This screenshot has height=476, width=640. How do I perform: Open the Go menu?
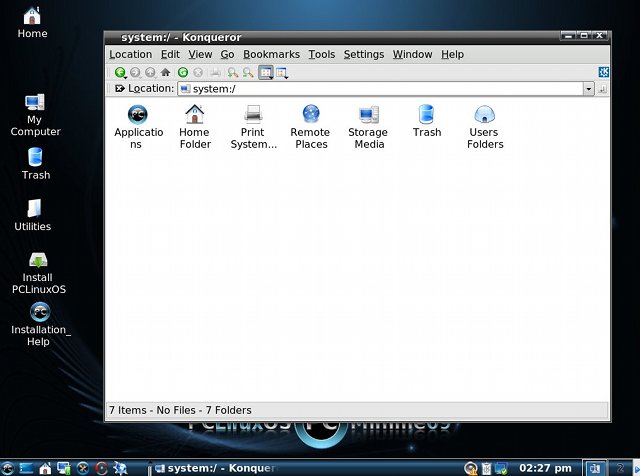coord(227,54)
